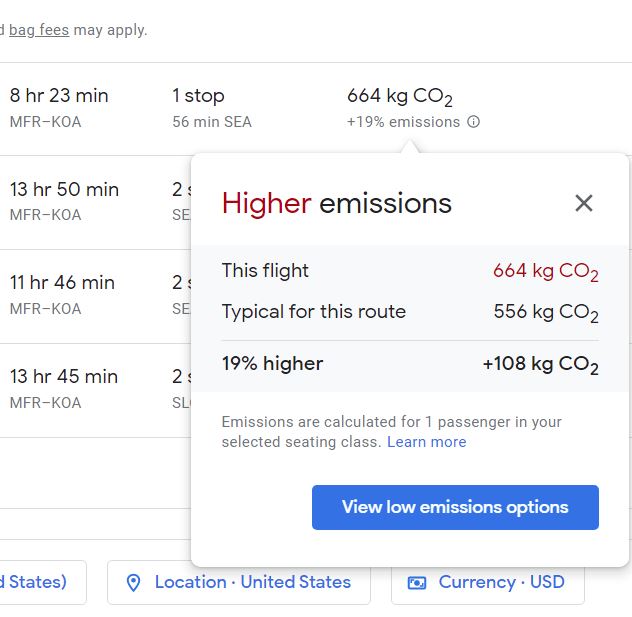This screenshot has width=632, height=617.
Task: Click the +108 kg CO2 difference value
Action: tap(540, 364)
